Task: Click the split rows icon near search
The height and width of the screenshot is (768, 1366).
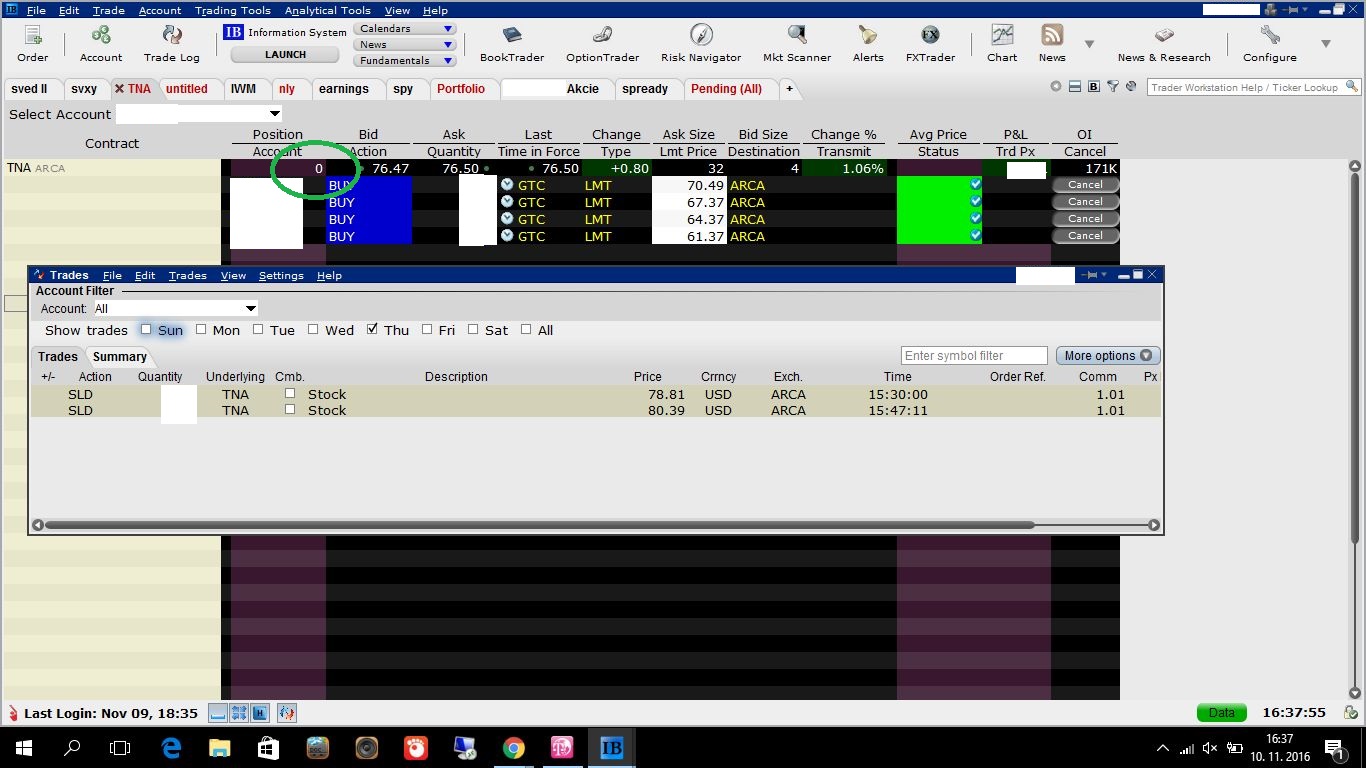Action: coord(1075,87)
